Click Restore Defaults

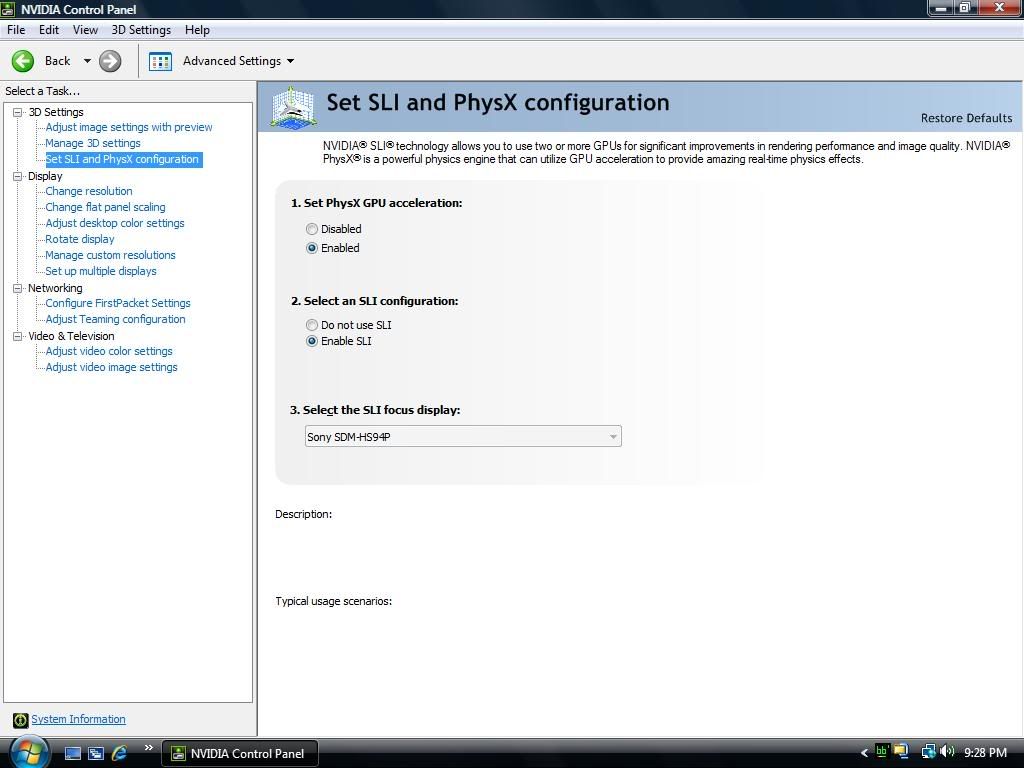point(967,118)
